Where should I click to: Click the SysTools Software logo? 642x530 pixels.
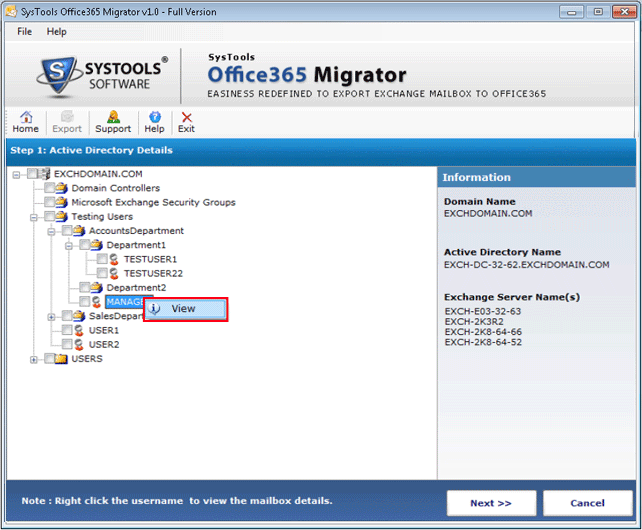(102, 77)
